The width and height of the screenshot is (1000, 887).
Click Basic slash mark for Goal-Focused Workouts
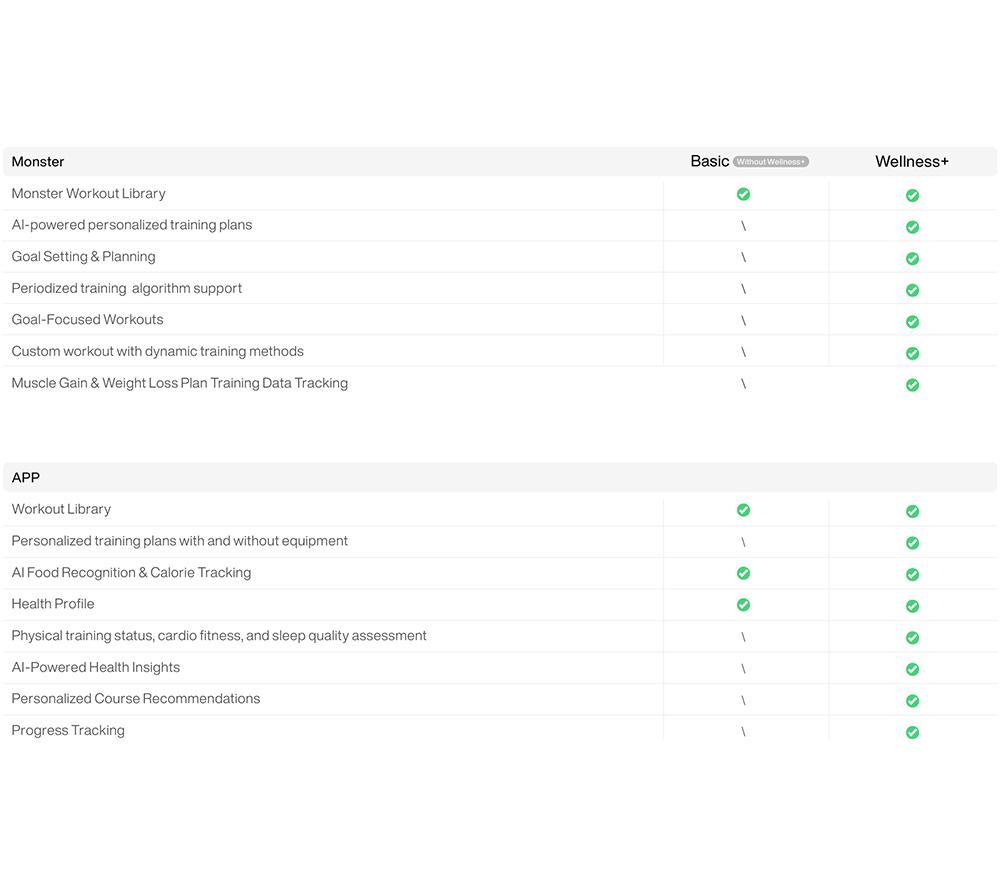743,321
